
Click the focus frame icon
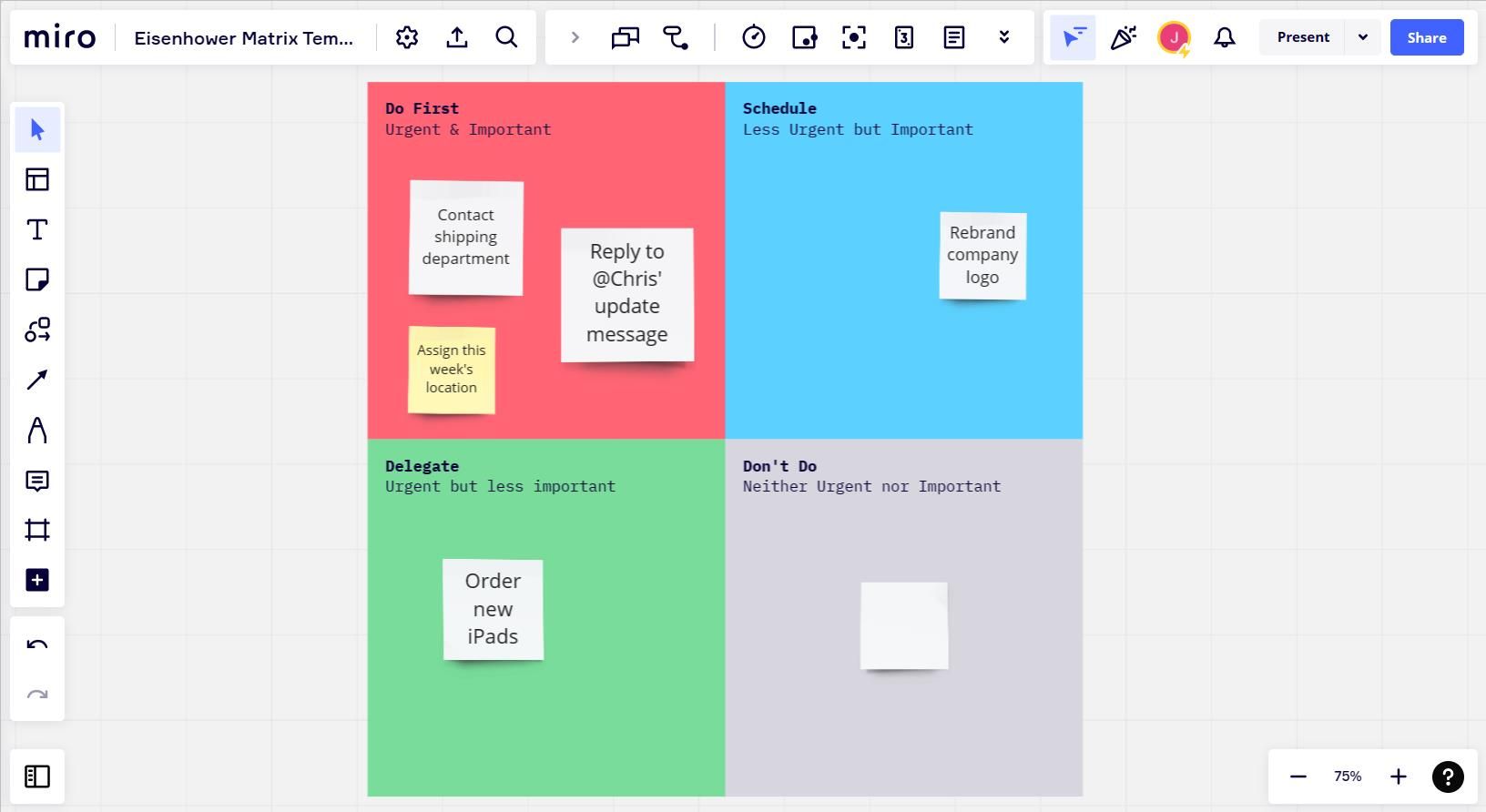pos(854,37)
